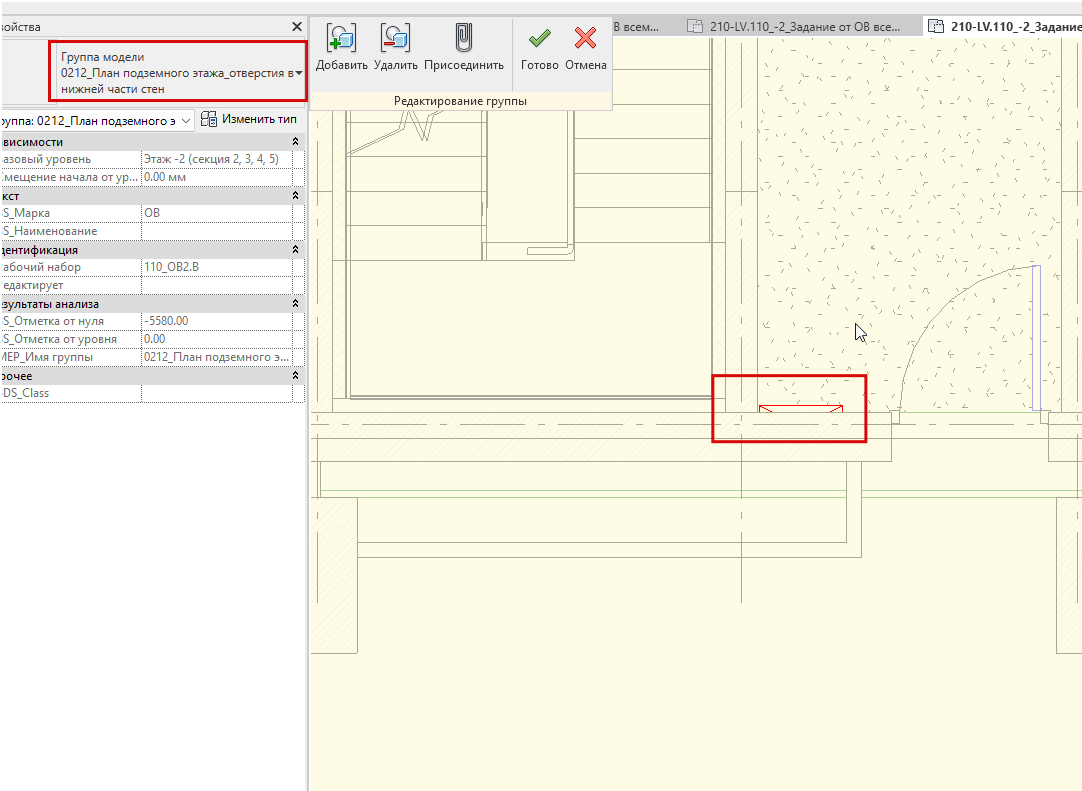Click the Отметка от нуля value -5580.00
The height and width of the screenshot is (791, 1082).
click(x=217, y=320)
